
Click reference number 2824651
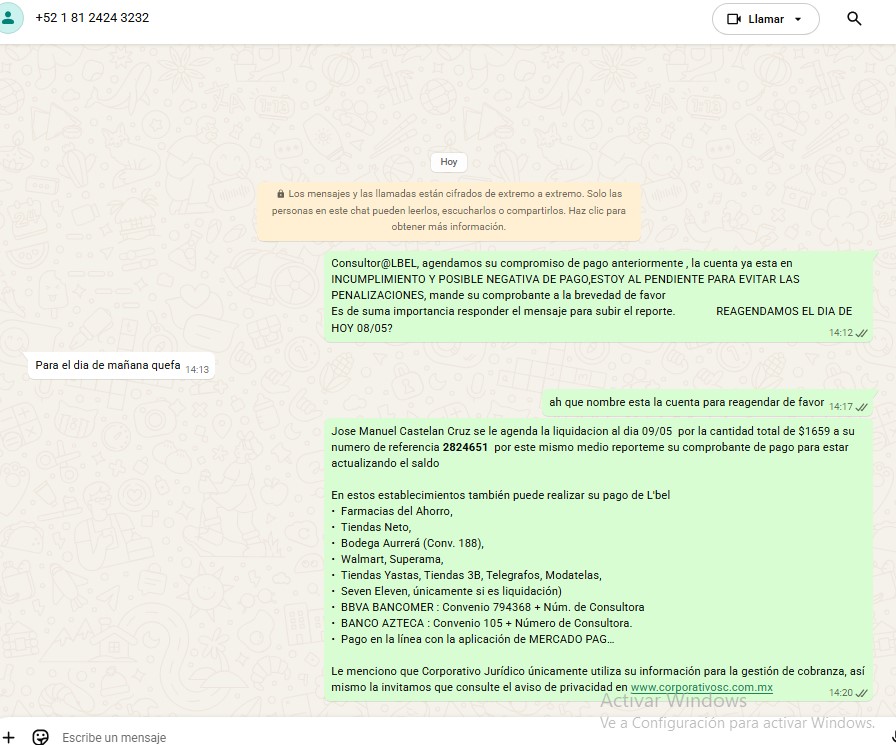tap(465, 447)
